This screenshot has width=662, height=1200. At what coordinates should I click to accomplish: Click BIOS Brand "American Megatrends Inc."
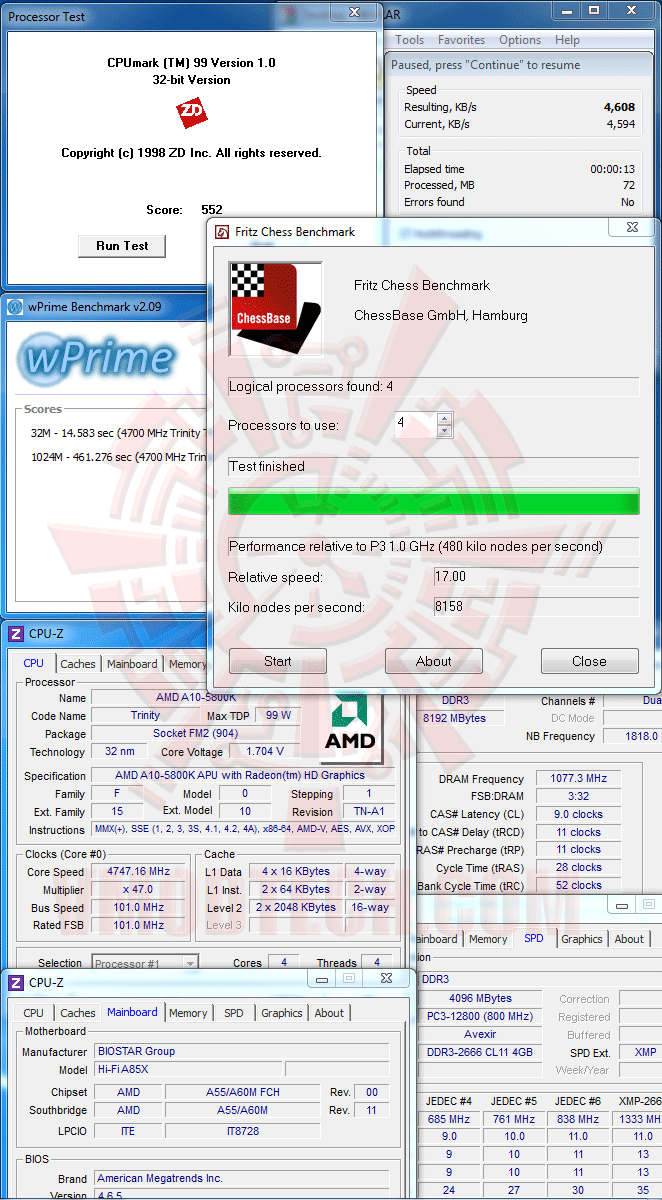pyautogui.click(x=242, y=1178)
